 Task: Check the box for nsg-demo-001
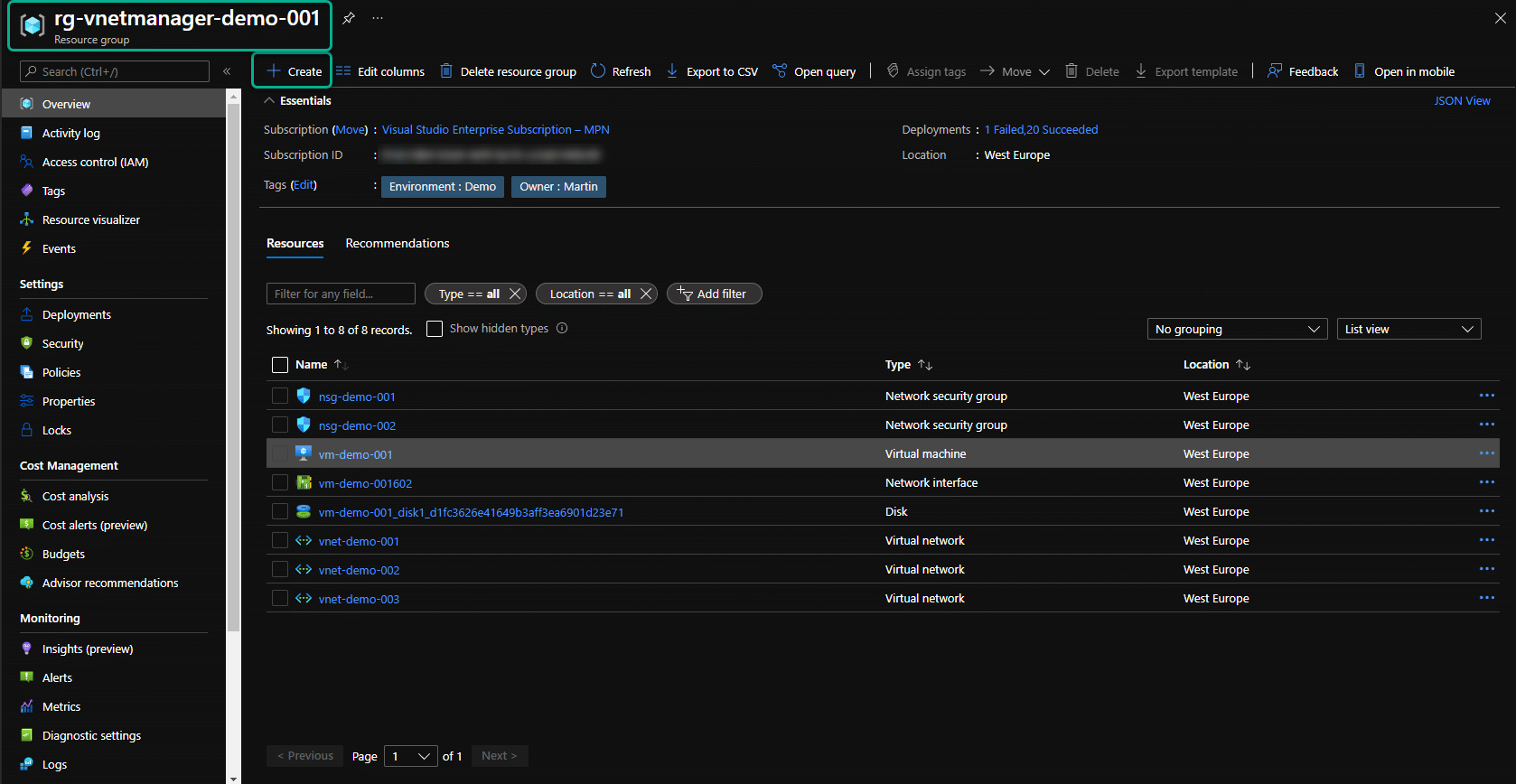[280, 396]
